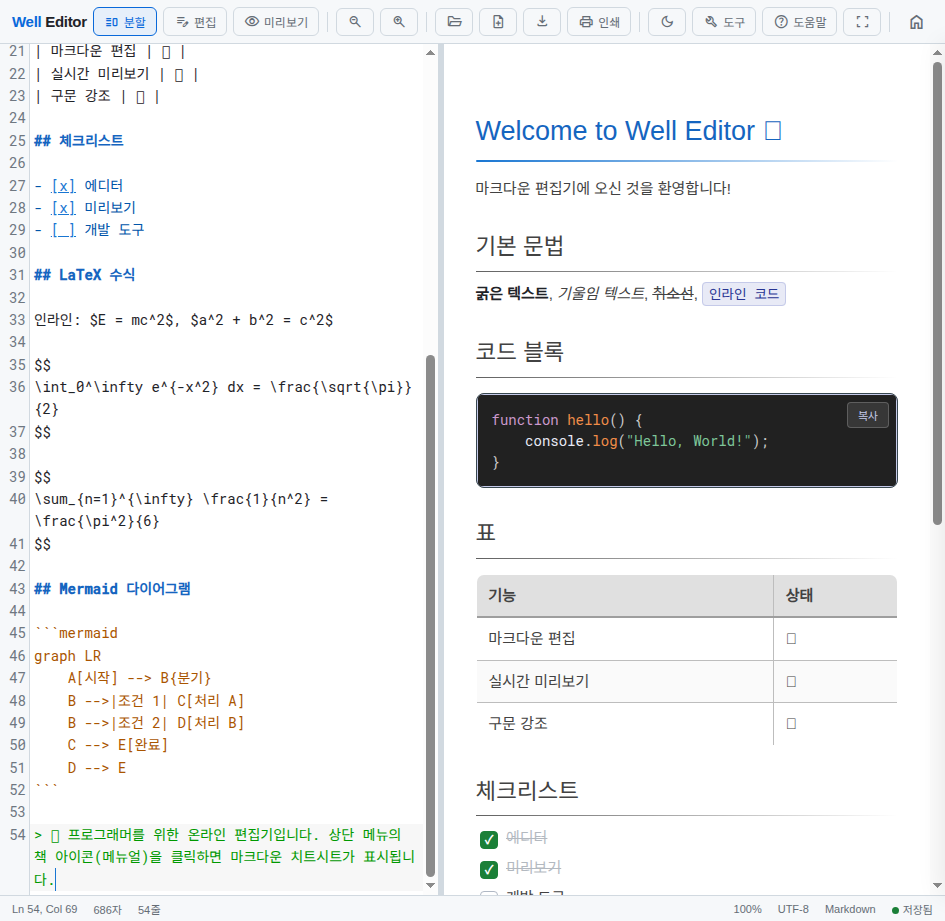Open the 도구 tools menu
This screenshot has height=921, width=945.
[x=724, y=22]
